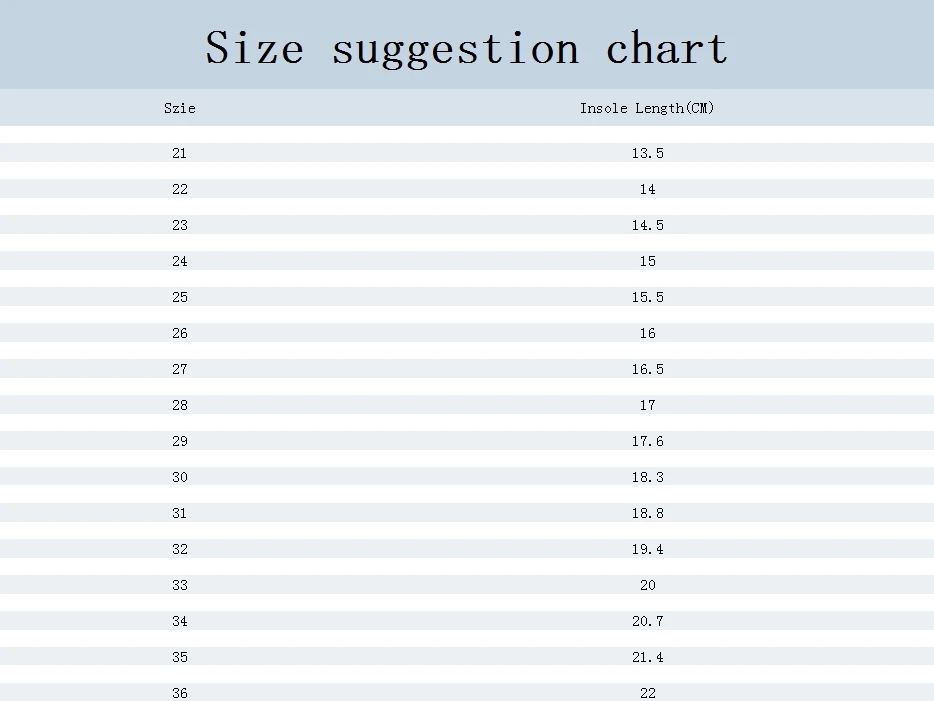Click the 21.4 insole length cell

pos(647,657)
